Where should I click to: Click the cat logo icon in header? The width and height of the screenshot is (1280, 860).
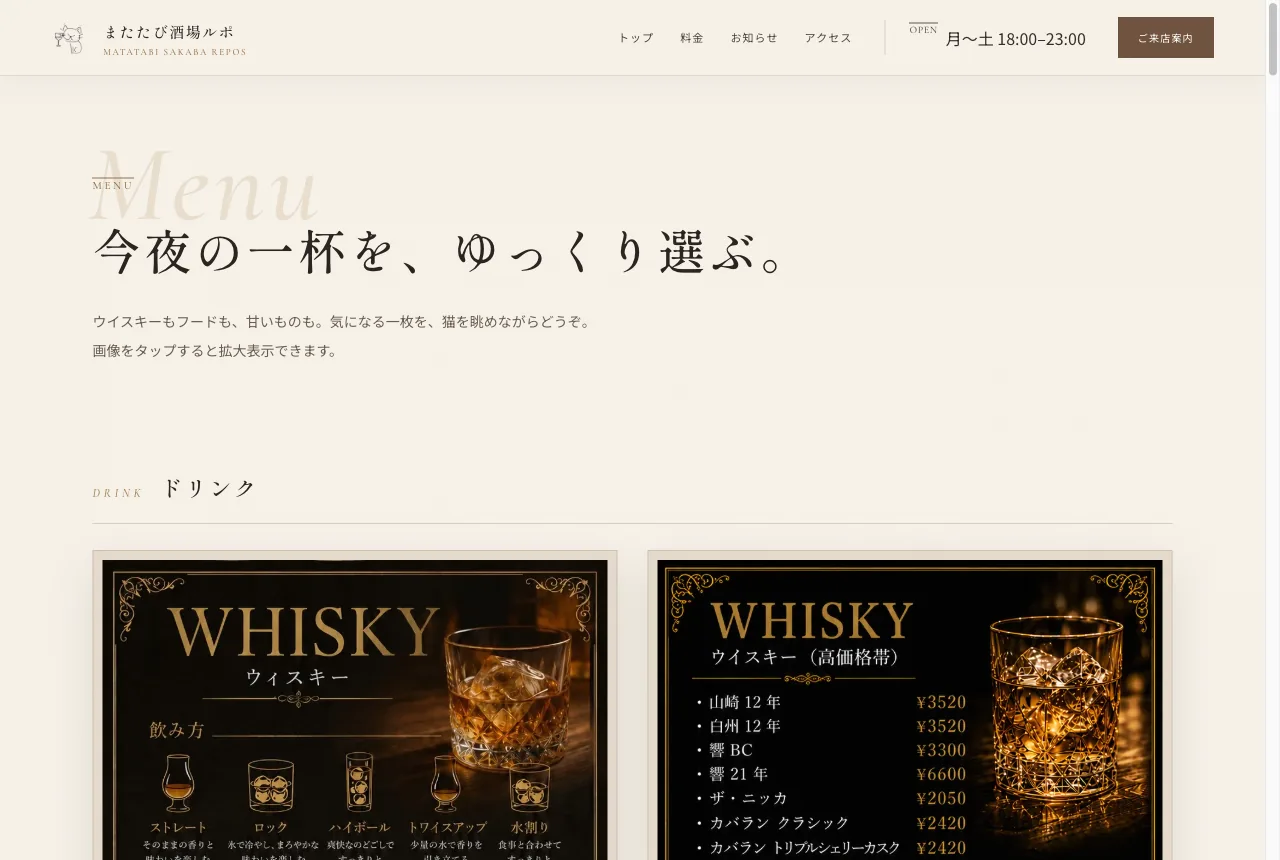(69, 38)
